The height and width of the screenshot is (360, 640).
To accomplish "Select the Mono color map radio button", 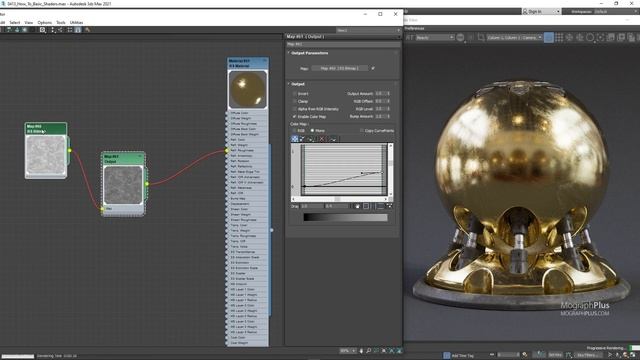I will (313, 131).
